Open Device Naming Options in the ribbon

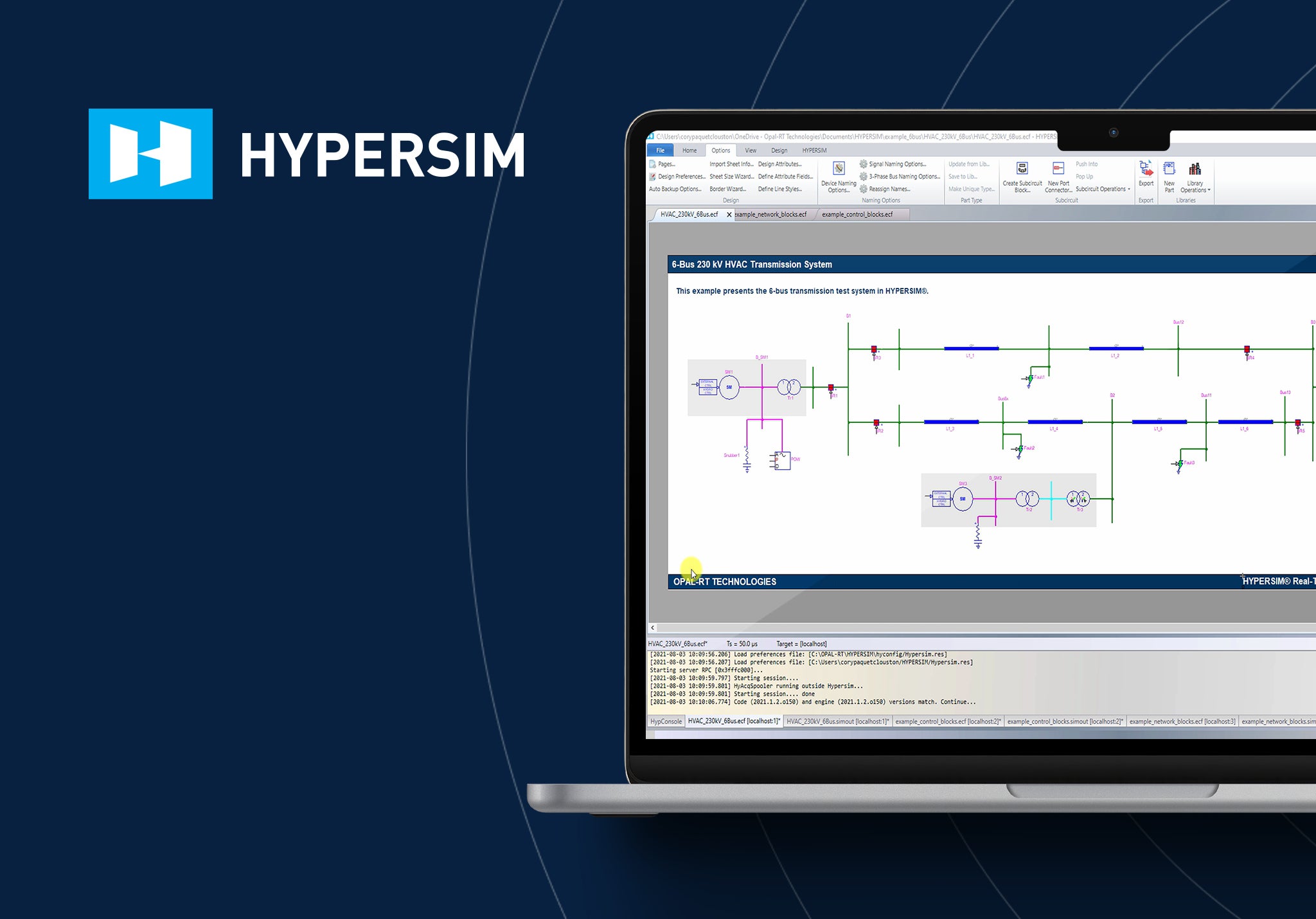pyautogui.click(x=839, y=168)
